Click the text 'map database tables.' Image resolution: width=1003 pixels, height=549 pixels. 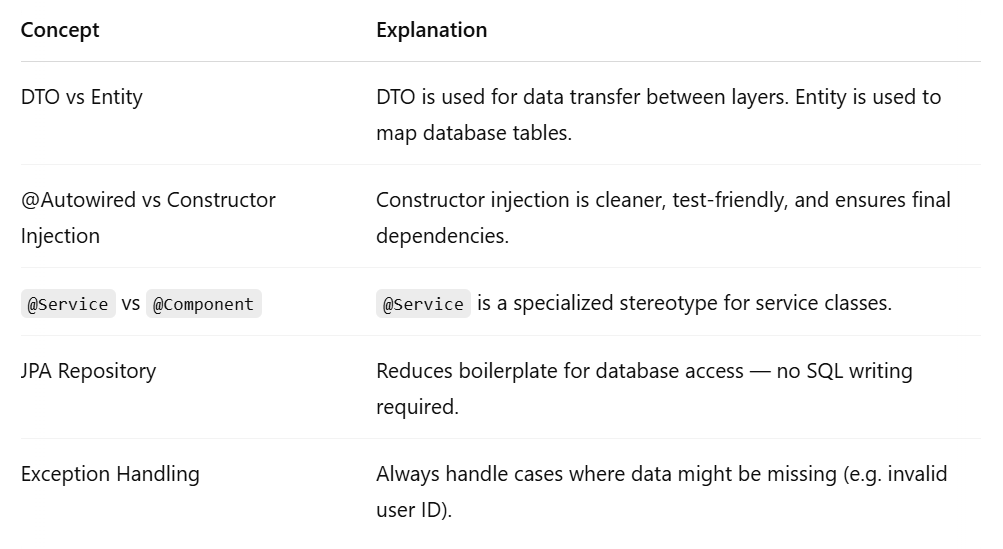pyautogui.click(x=474, y=133)
